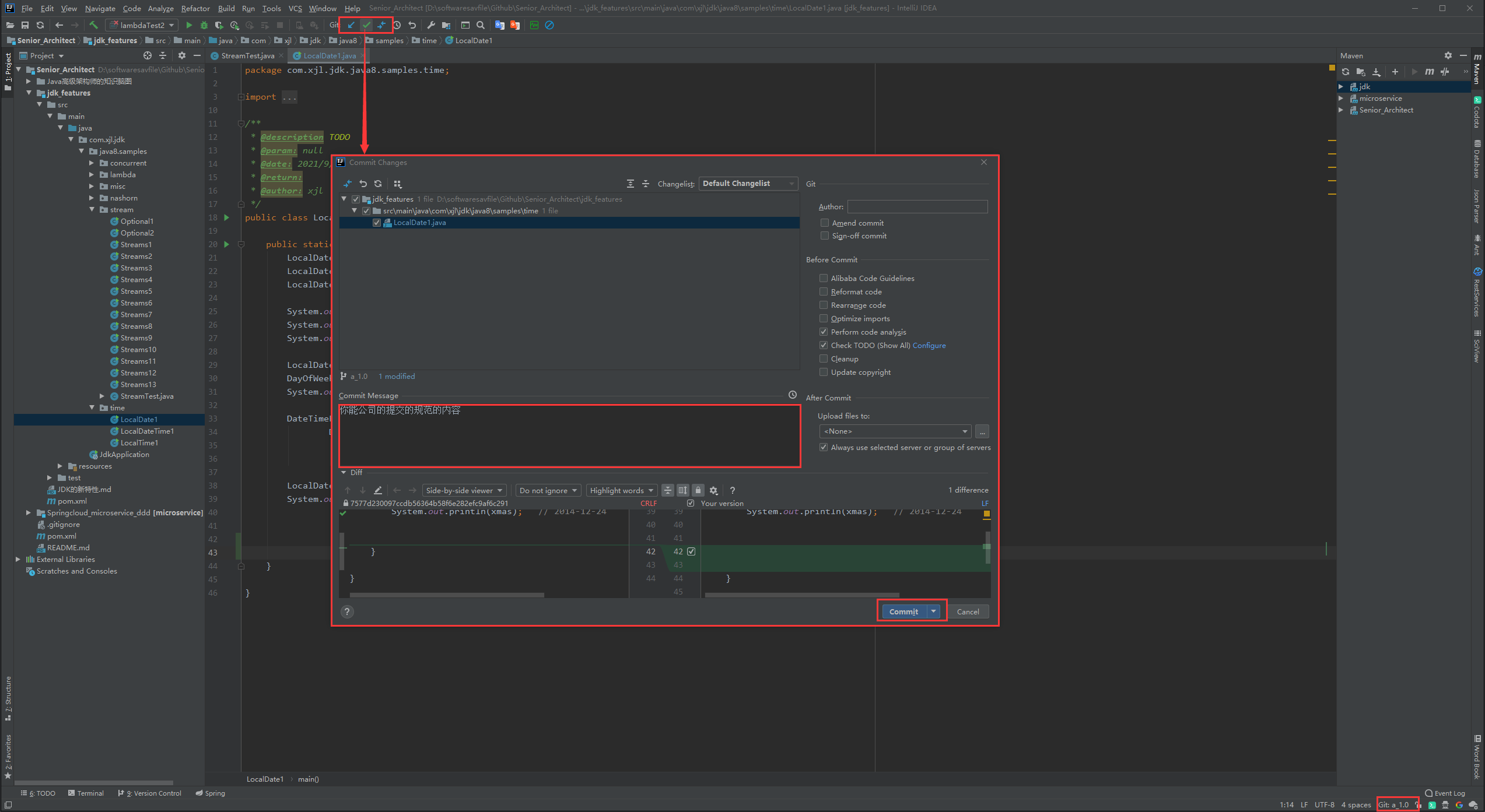Click the diff viewer settings gear icon
This screenshot has width=1485, height=812.
pyautogui.click(x=713, y=490)
